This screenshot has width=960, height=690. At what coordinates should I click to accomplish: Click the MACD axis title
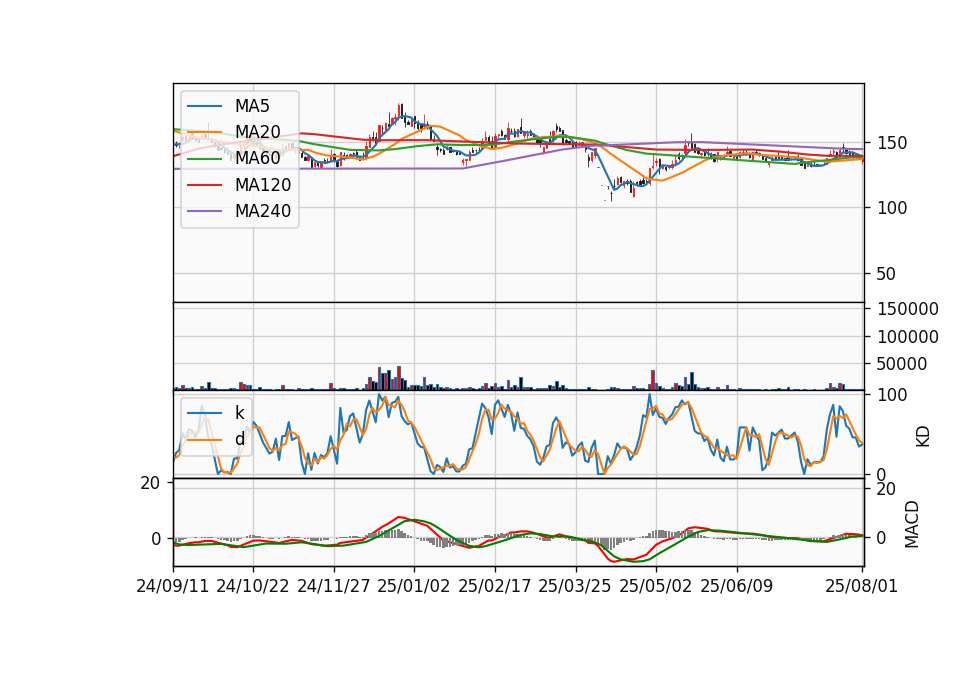(x=912, y=524)
